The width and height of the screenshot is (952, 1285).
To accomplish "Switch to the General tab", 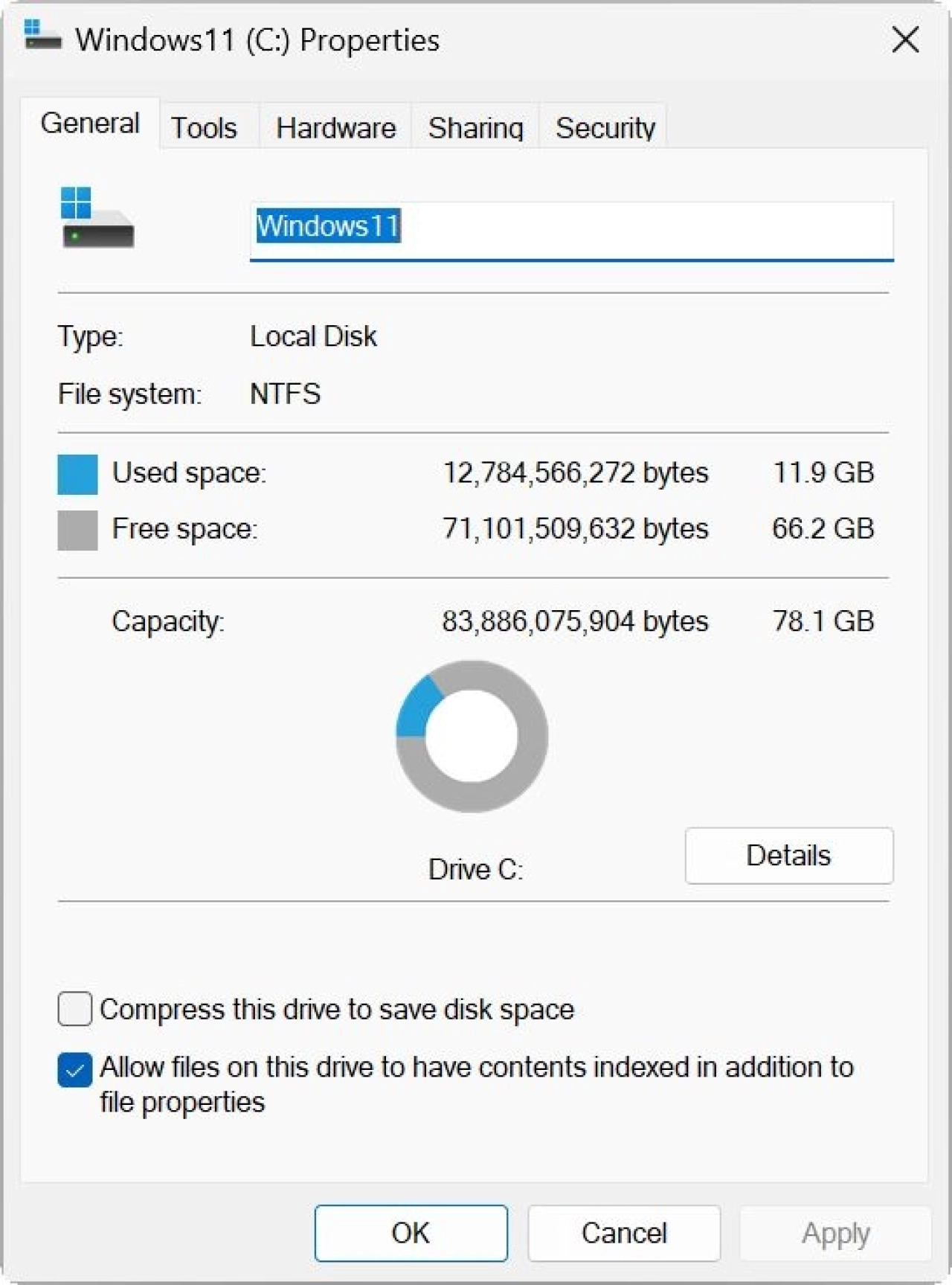I will (90, 124).
